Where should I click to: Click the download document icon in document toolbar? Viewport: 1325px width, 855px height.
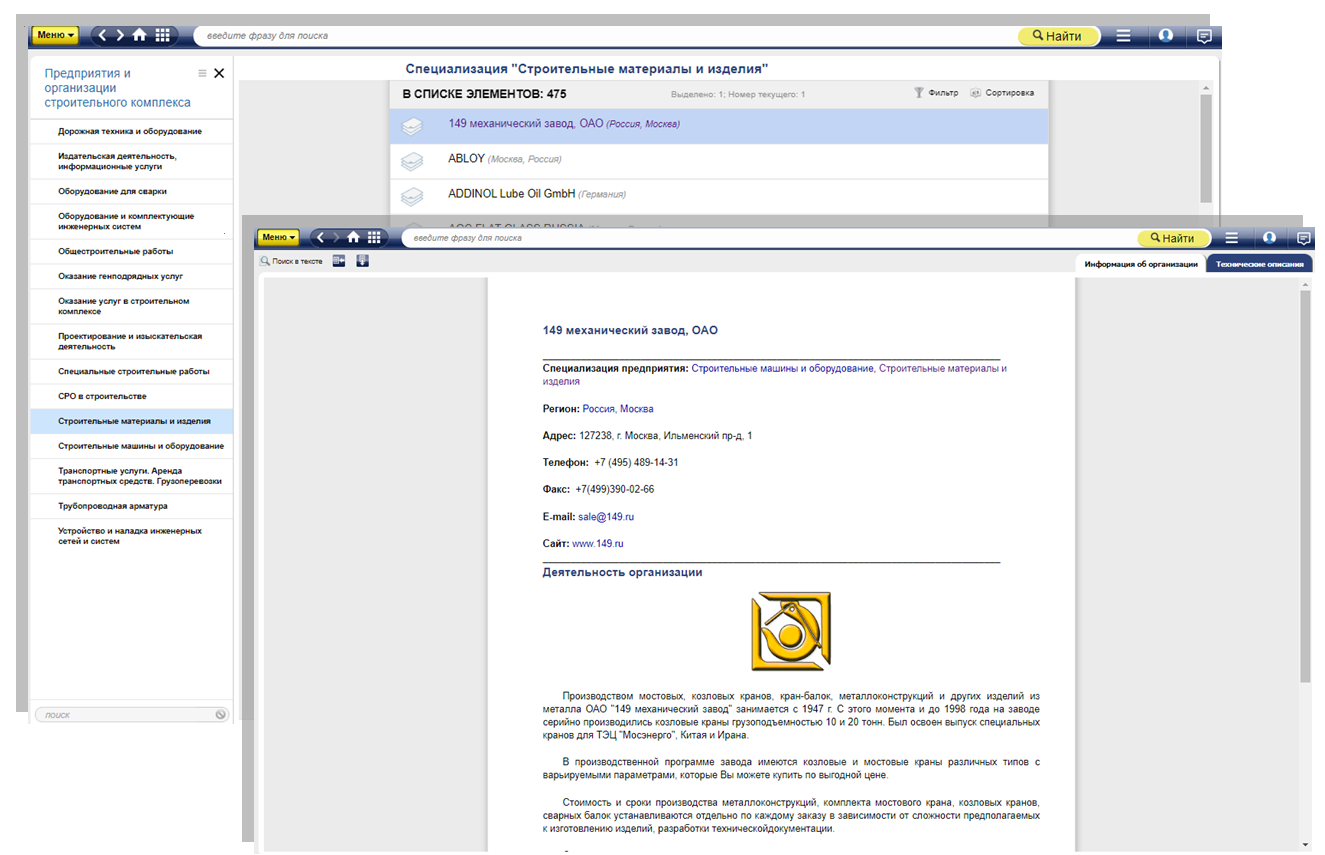click(362, 261)
